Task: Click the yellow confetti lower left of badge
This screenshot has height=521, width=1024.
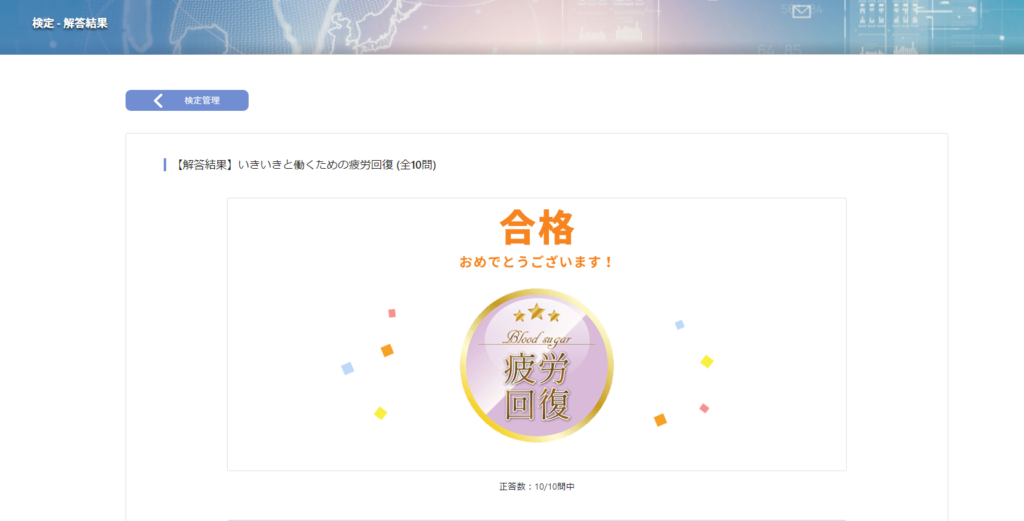Action: pyautogui.click(x=381, y=413)
